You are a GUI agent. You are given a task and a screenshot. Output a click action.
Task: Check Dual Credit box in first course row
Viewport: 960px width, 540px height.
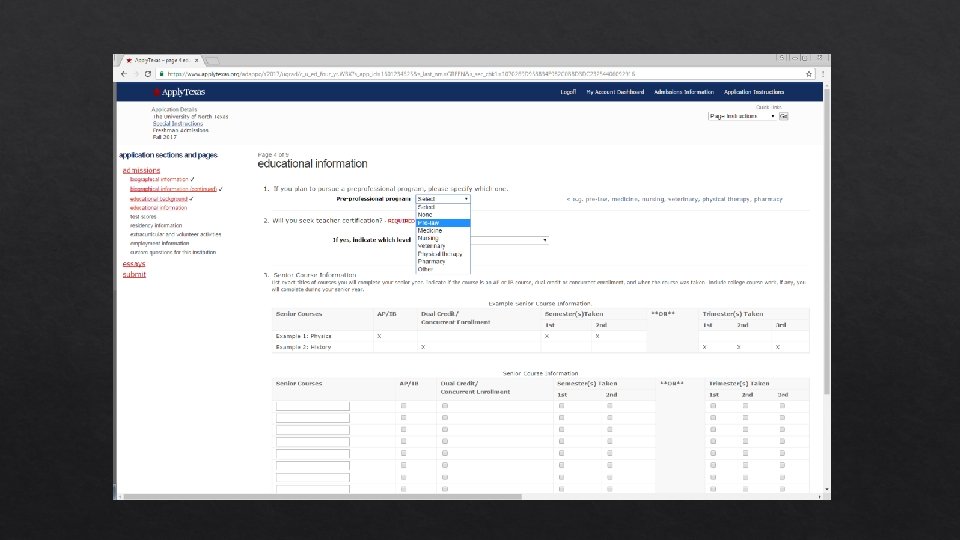pyautogui.click(x=444, y=406)
